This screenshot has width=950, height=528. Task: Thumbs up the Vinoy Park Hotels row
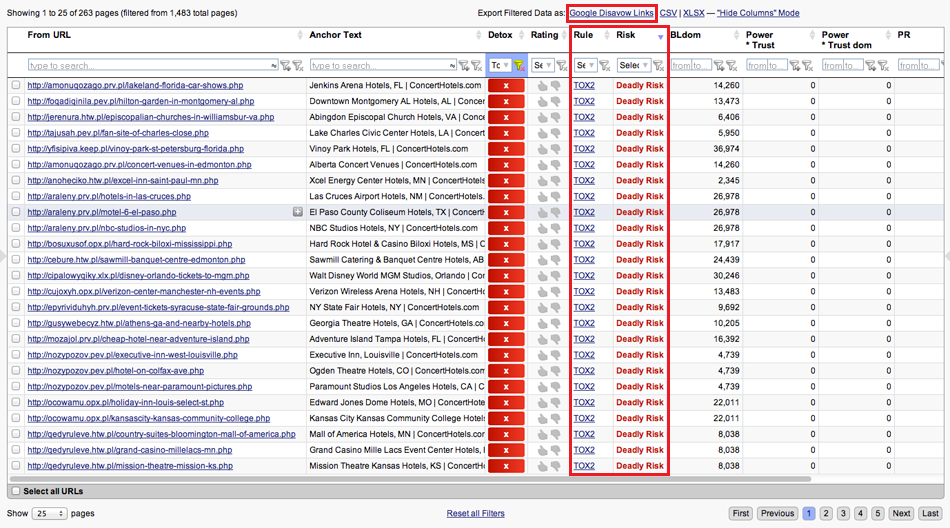542,149
